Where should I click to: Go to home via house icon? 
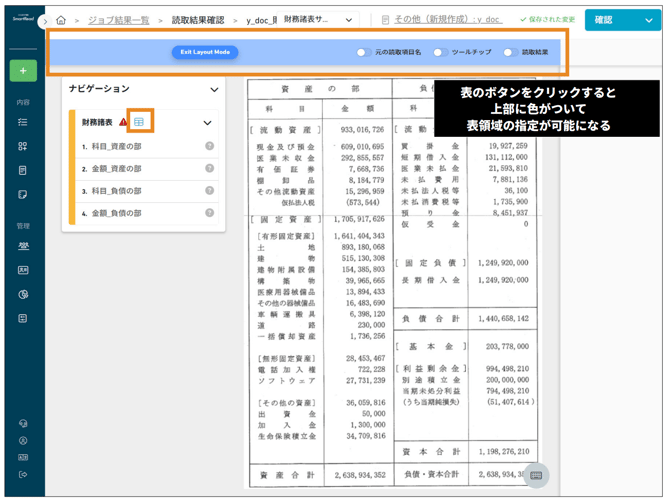click(62, 20)
